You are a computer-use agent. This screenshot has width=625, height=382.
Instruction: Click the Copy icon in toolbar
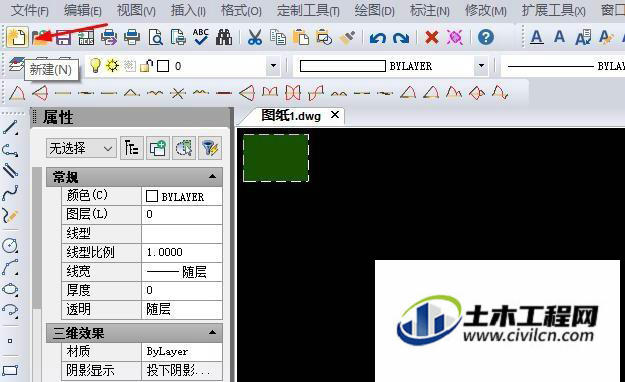[x=278, y=37]
